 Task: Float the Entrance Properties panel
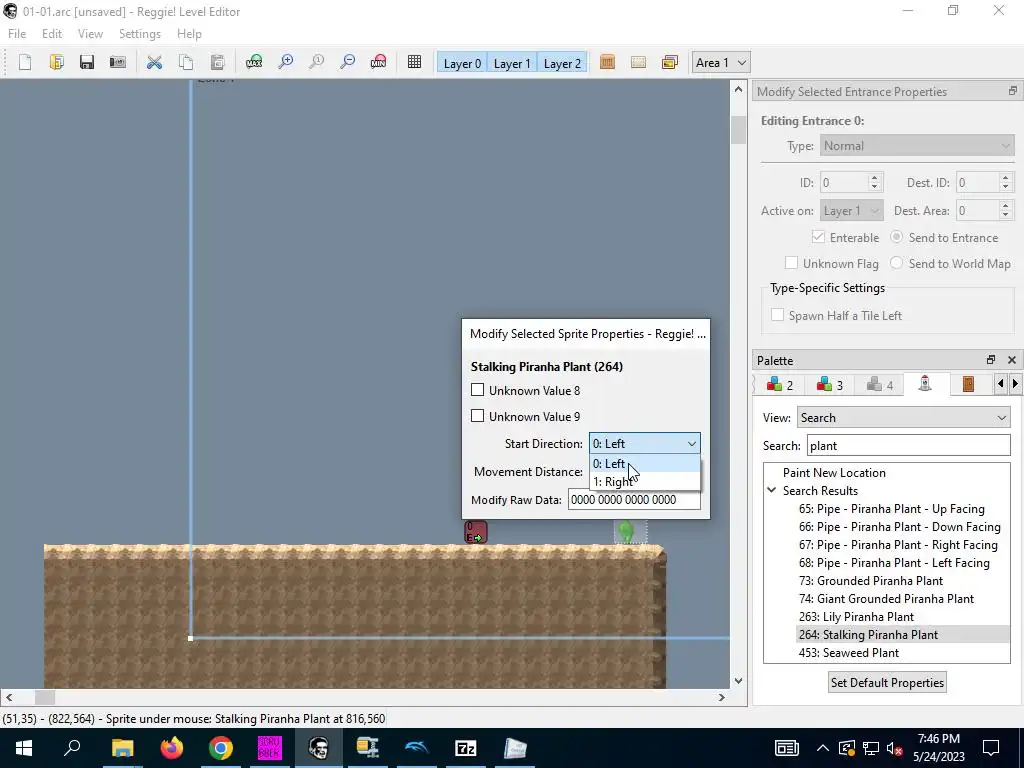tap(1012, 91)
